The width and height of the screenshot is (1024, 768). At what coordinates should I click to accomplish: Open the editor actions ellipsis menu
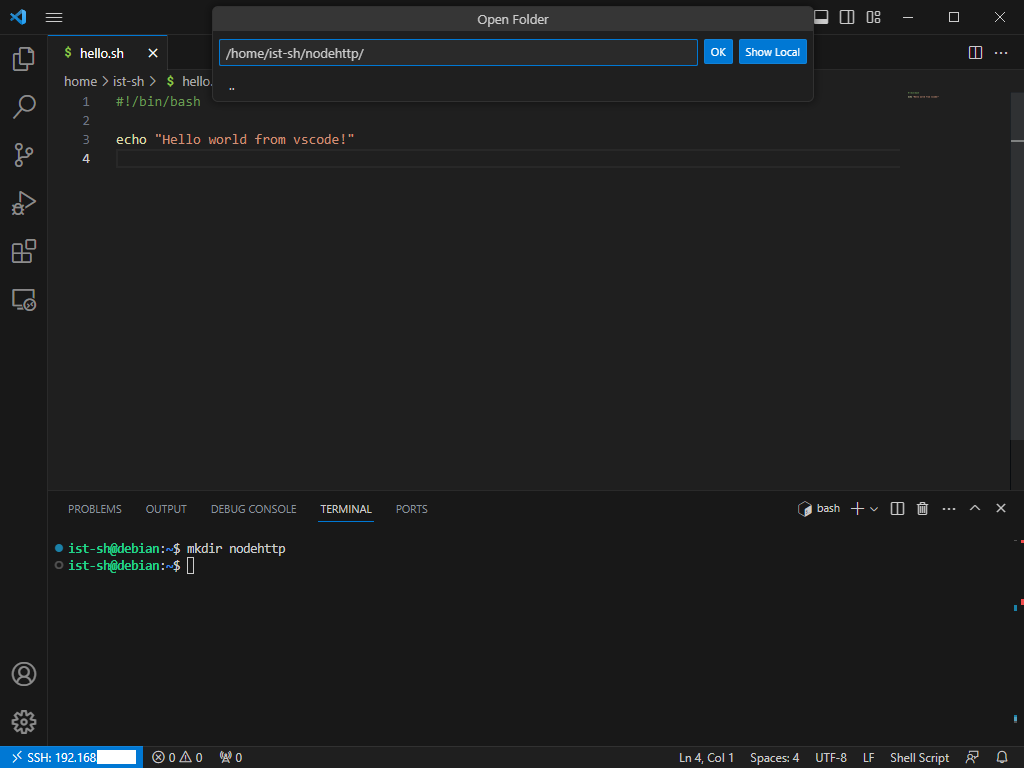pos(1002,52)
